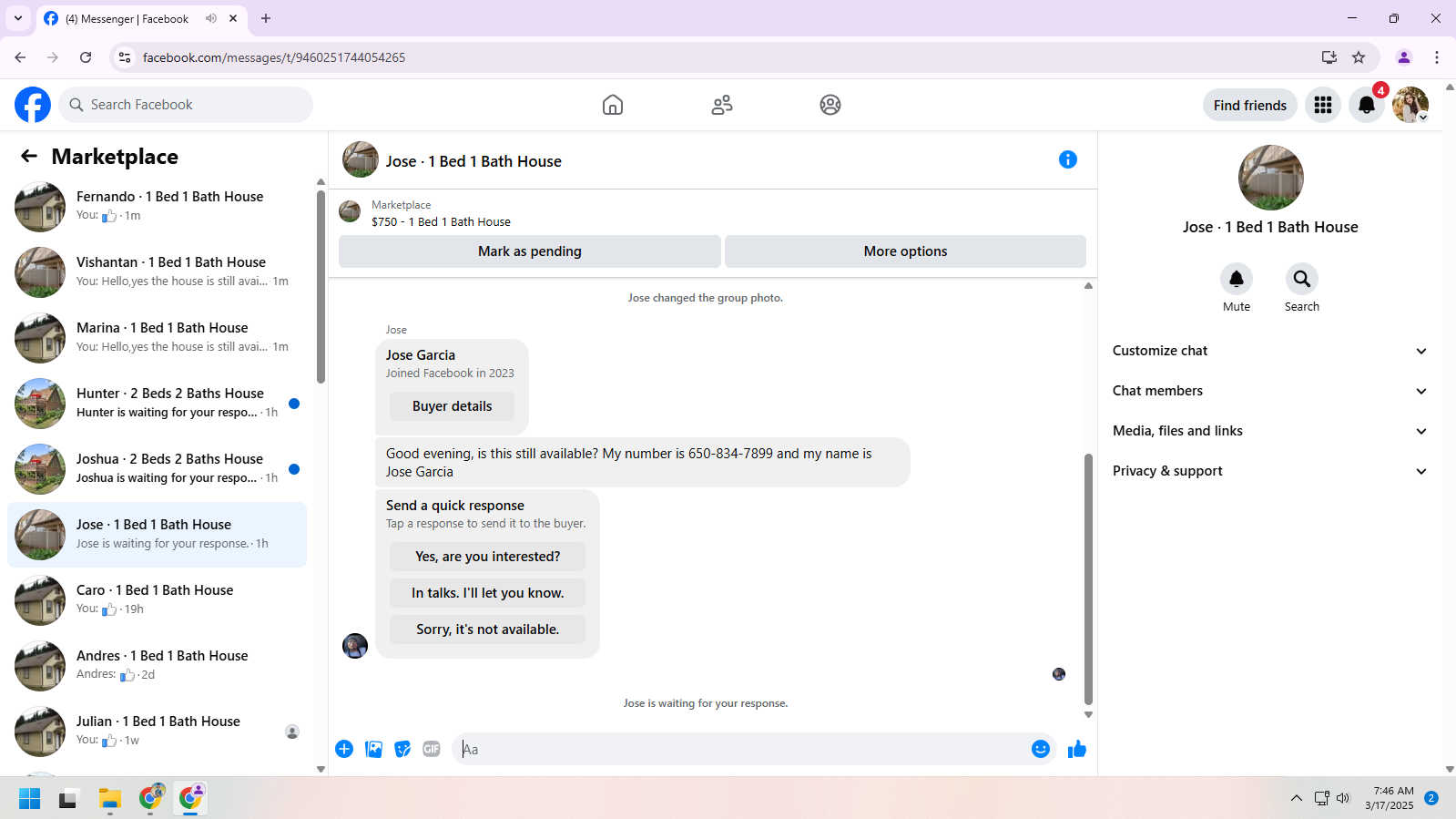
Task: Expand the Customize chat section
Action: (1269, 351)
